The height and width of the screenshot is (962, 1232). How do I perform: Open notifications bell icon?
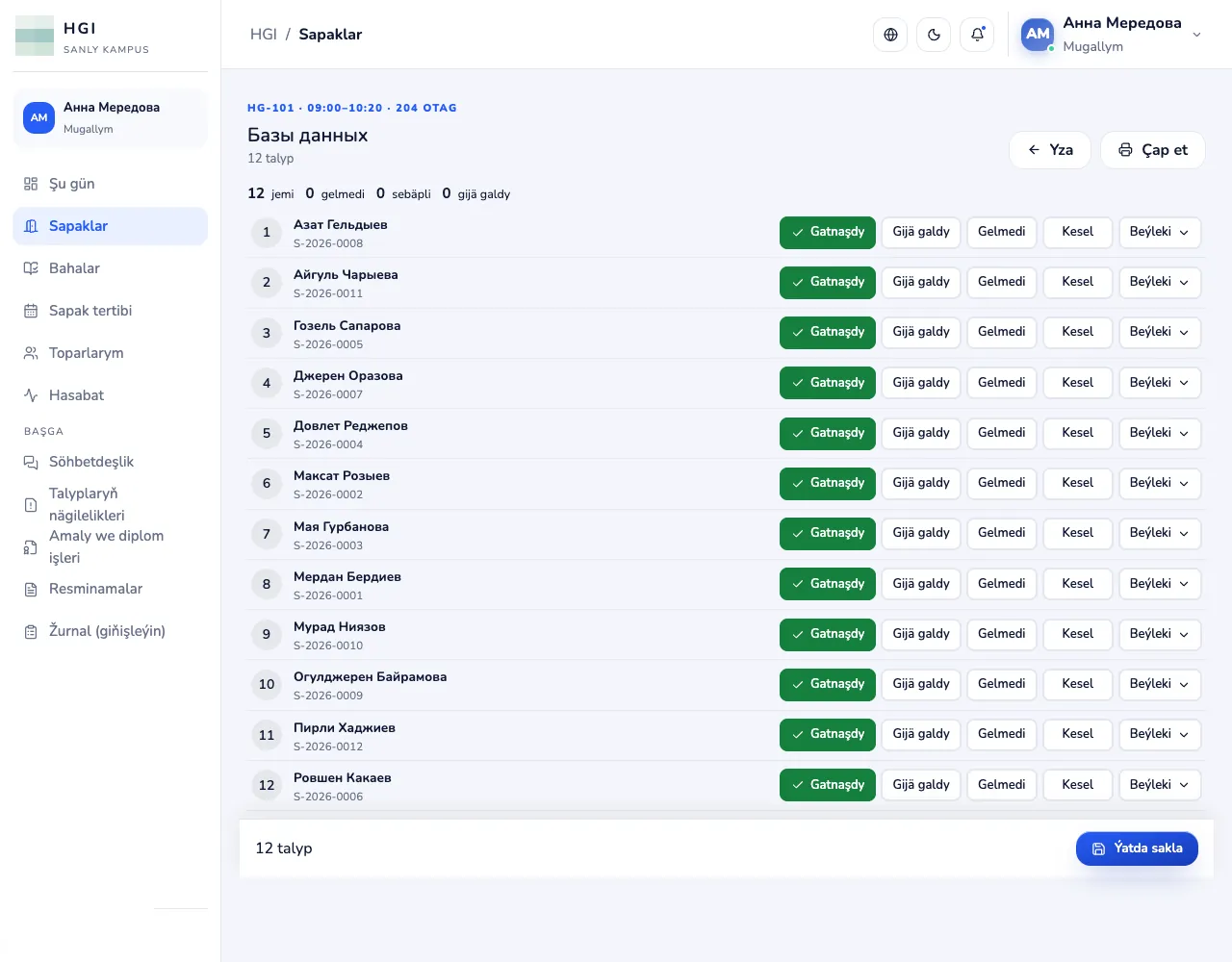pyautogui.click(x=977, y=35)
